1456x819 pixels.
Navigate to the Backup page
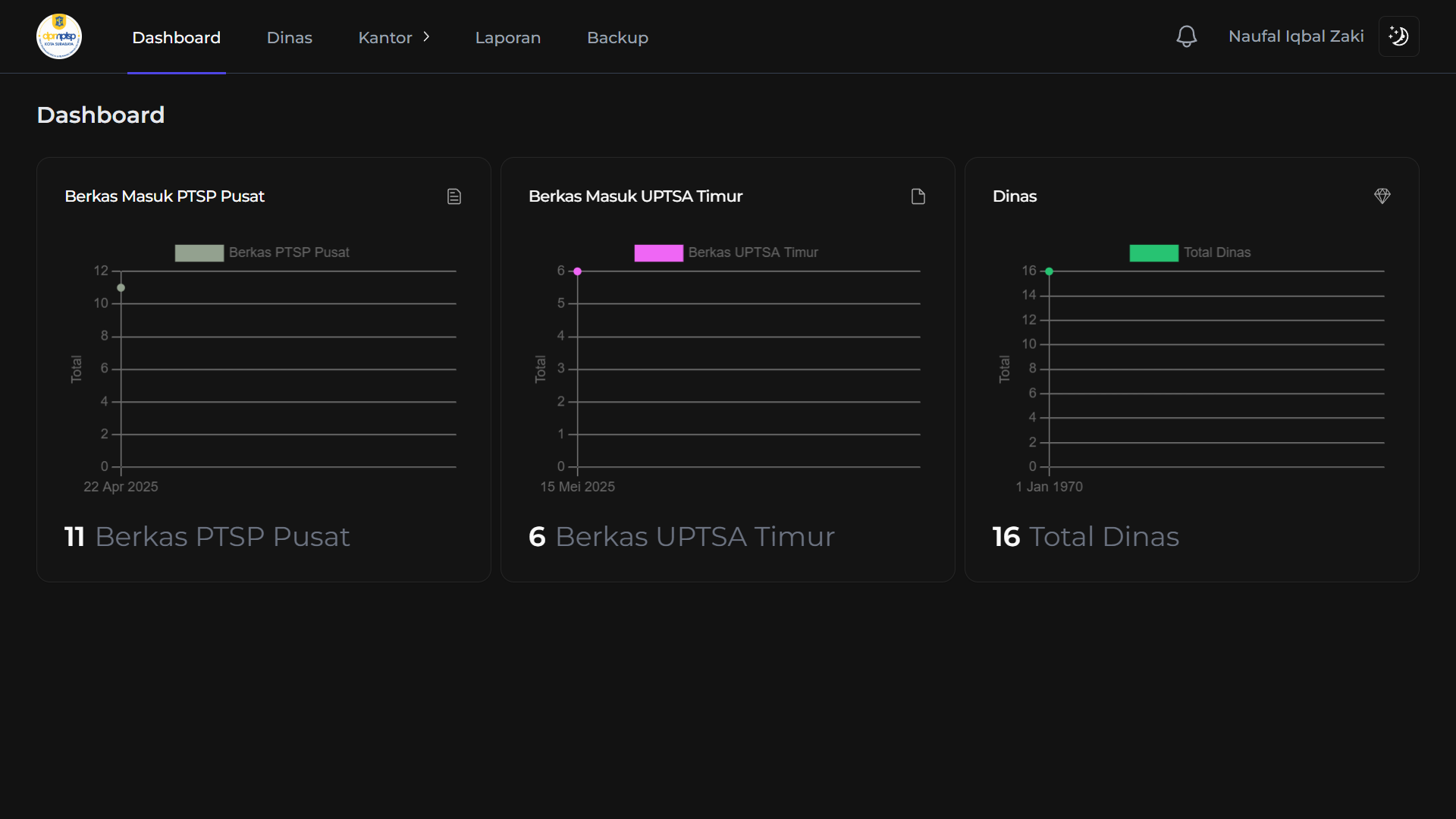coord(617,37)
